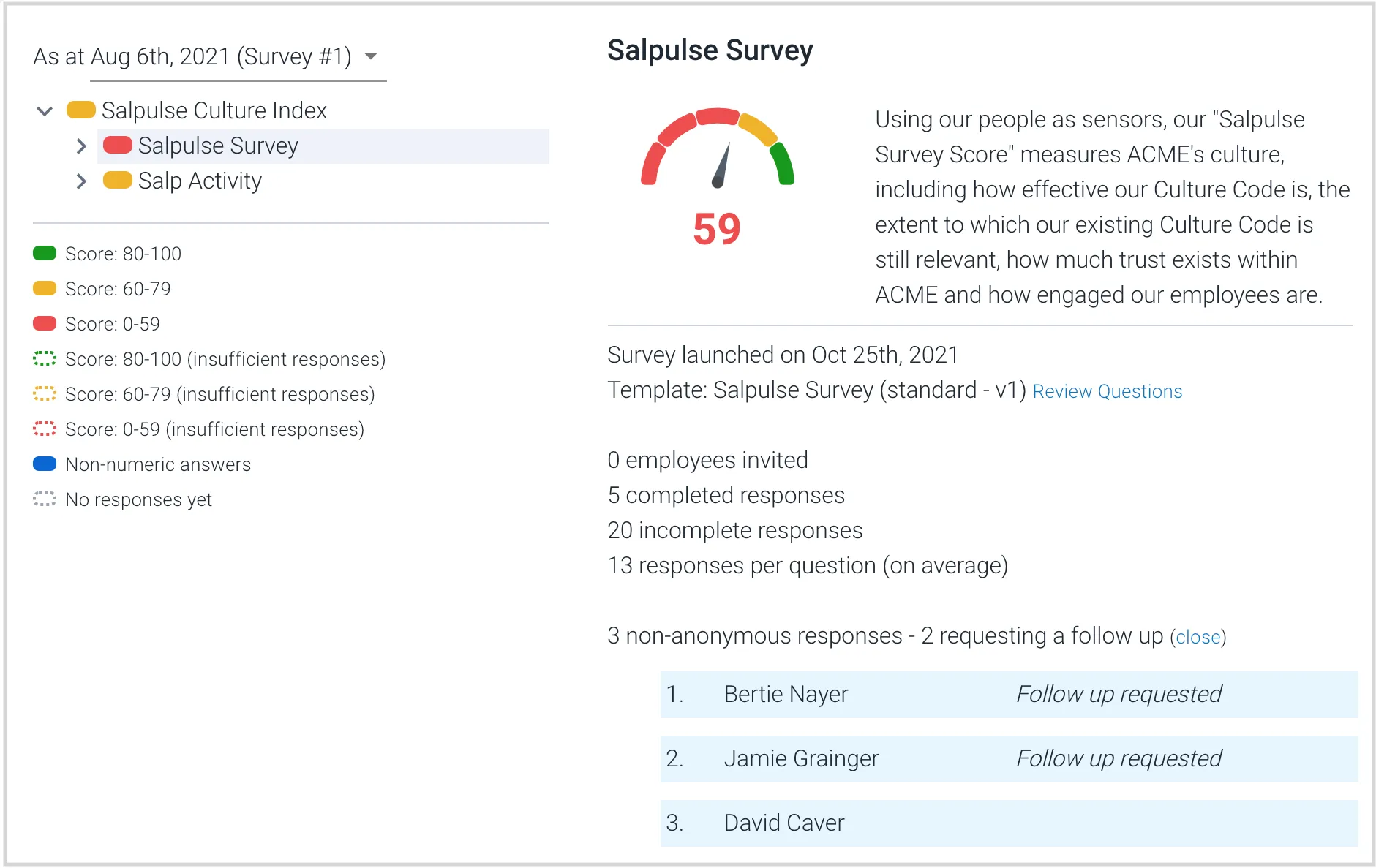Viewport: 1376px width, 868px height.
Task: Click 'Follow up requested' for Bertie Nayer
Action: (1119, 695)
